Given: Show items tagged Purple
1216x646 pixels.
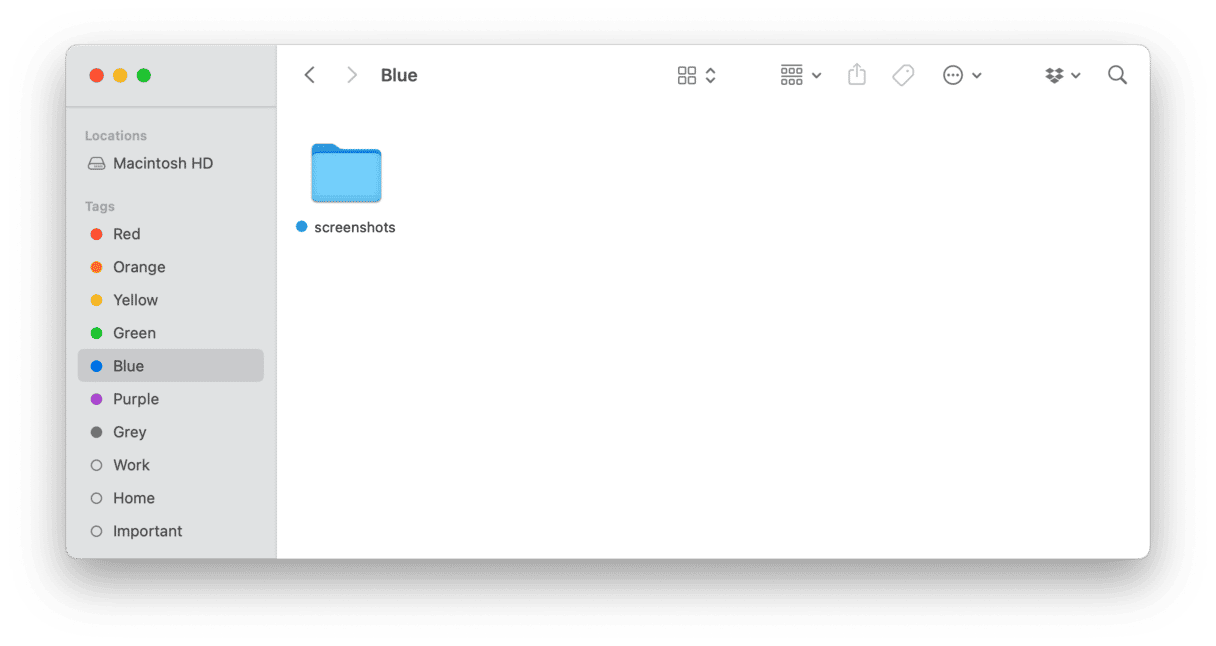Looking at the screenshot, I should [x=171, y=399].
